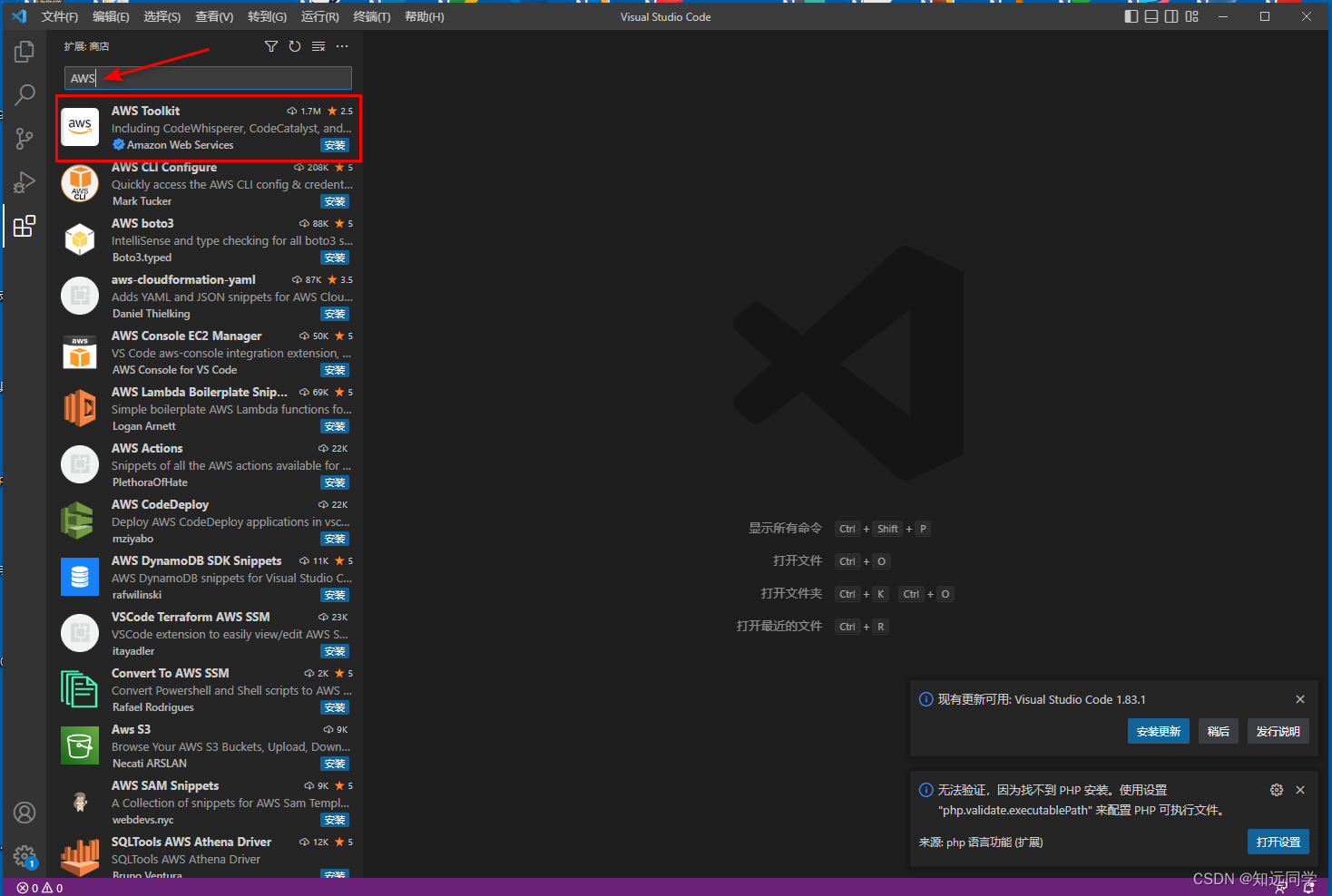The image size is (1332, 896).
Task: Open the Search view in activity bar
Action: pos(24,94)
